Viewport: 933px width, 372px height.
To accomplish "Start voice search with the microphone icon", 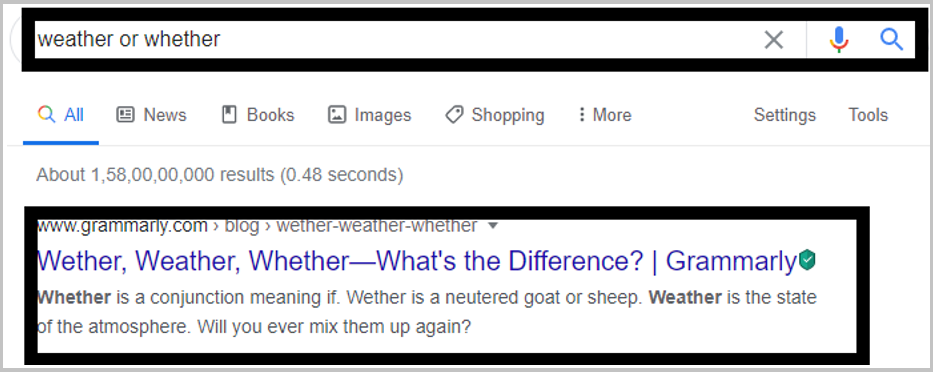I will click(839, 40).
